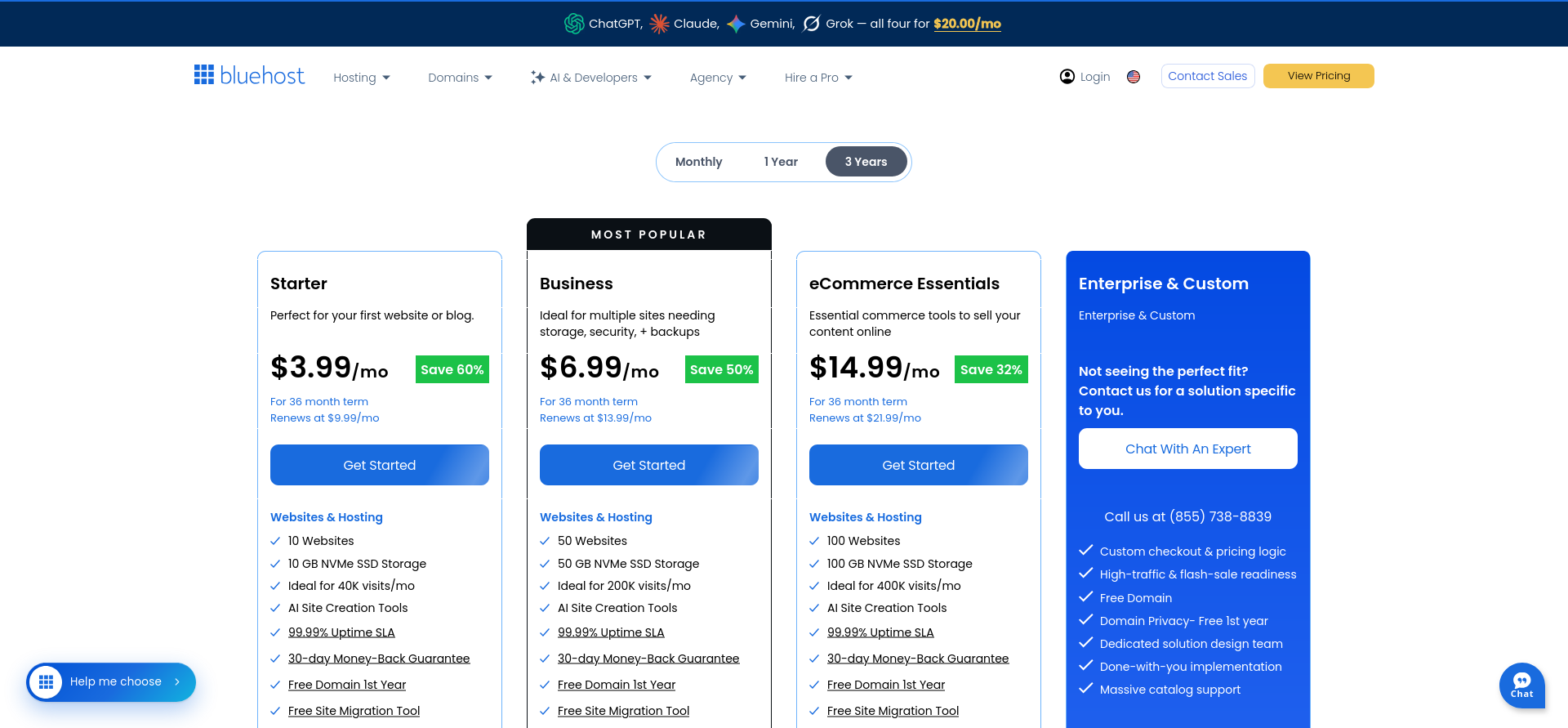Expand the Agency menu

pos(718,78)
